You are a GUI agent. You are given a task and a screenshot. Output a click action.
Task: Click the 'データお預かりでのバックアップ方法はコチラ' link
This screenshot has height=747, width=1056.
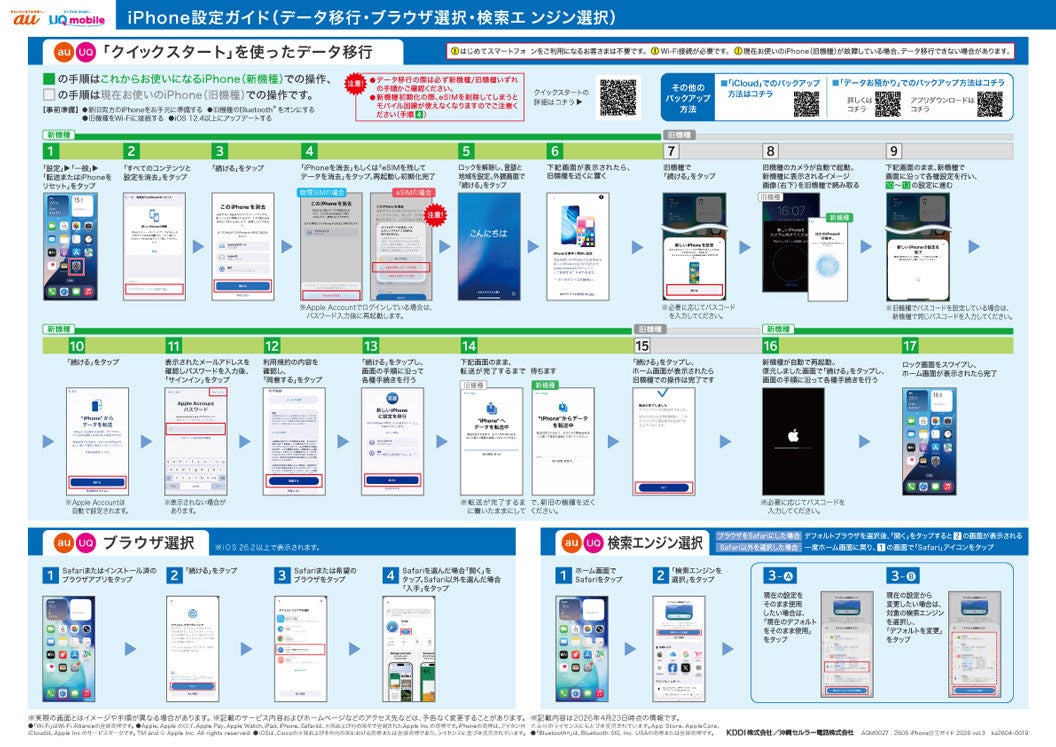click(919, 83)
